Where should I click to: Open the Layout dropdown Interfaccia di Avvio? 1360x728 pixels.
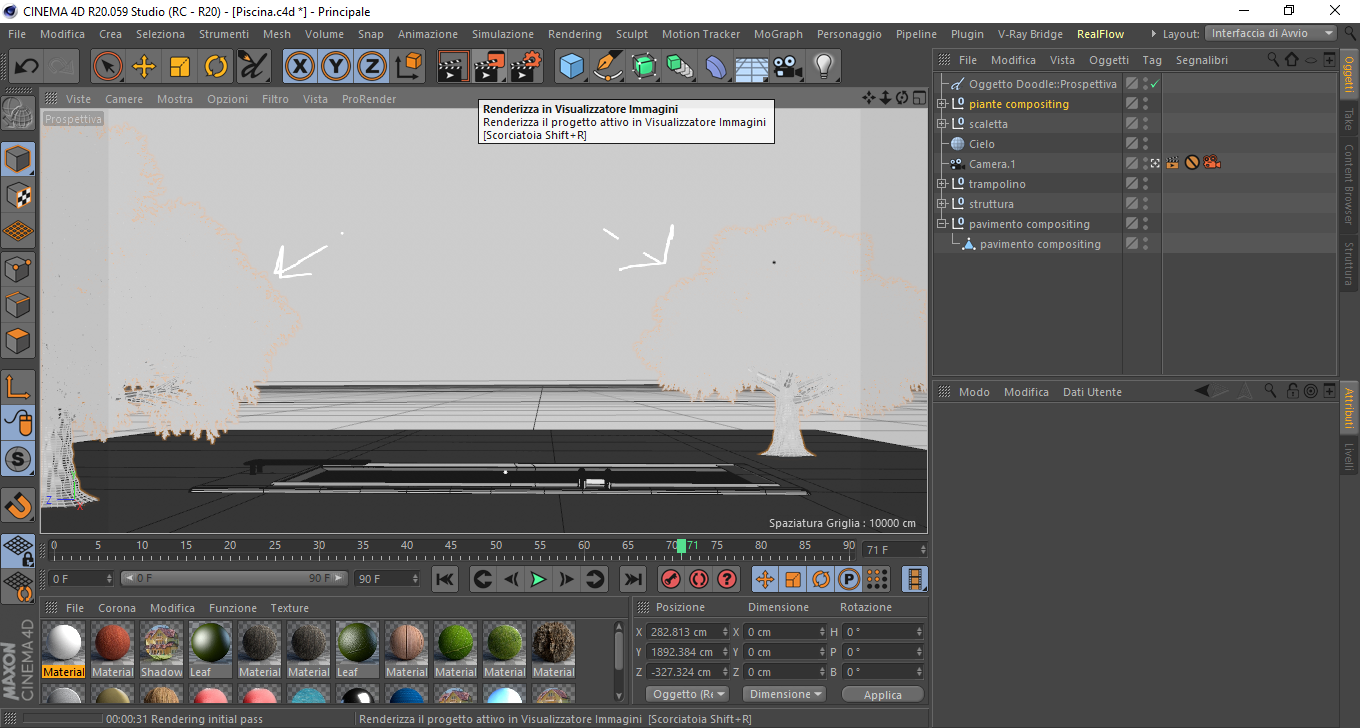point(1271,33)
